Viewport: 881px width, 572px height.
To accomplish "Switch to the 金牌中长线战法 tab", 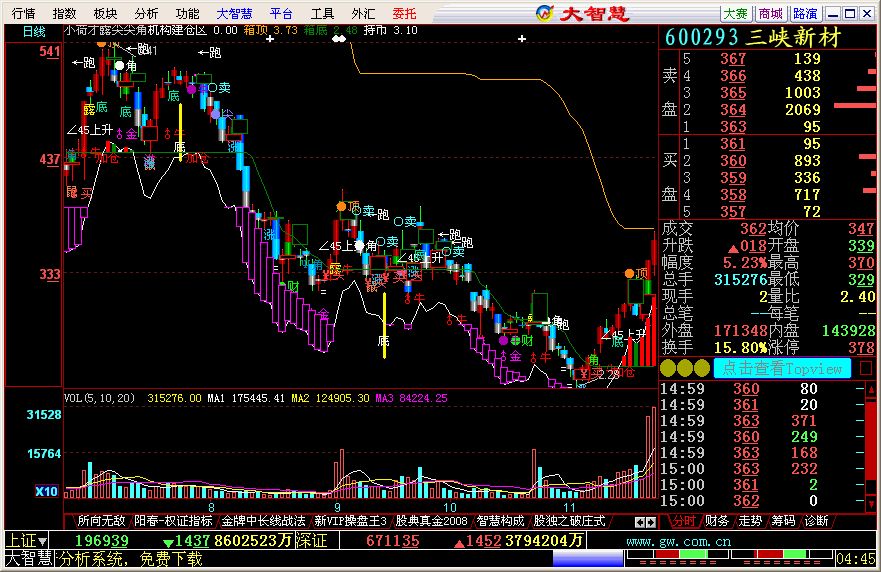I will [263, 521].
